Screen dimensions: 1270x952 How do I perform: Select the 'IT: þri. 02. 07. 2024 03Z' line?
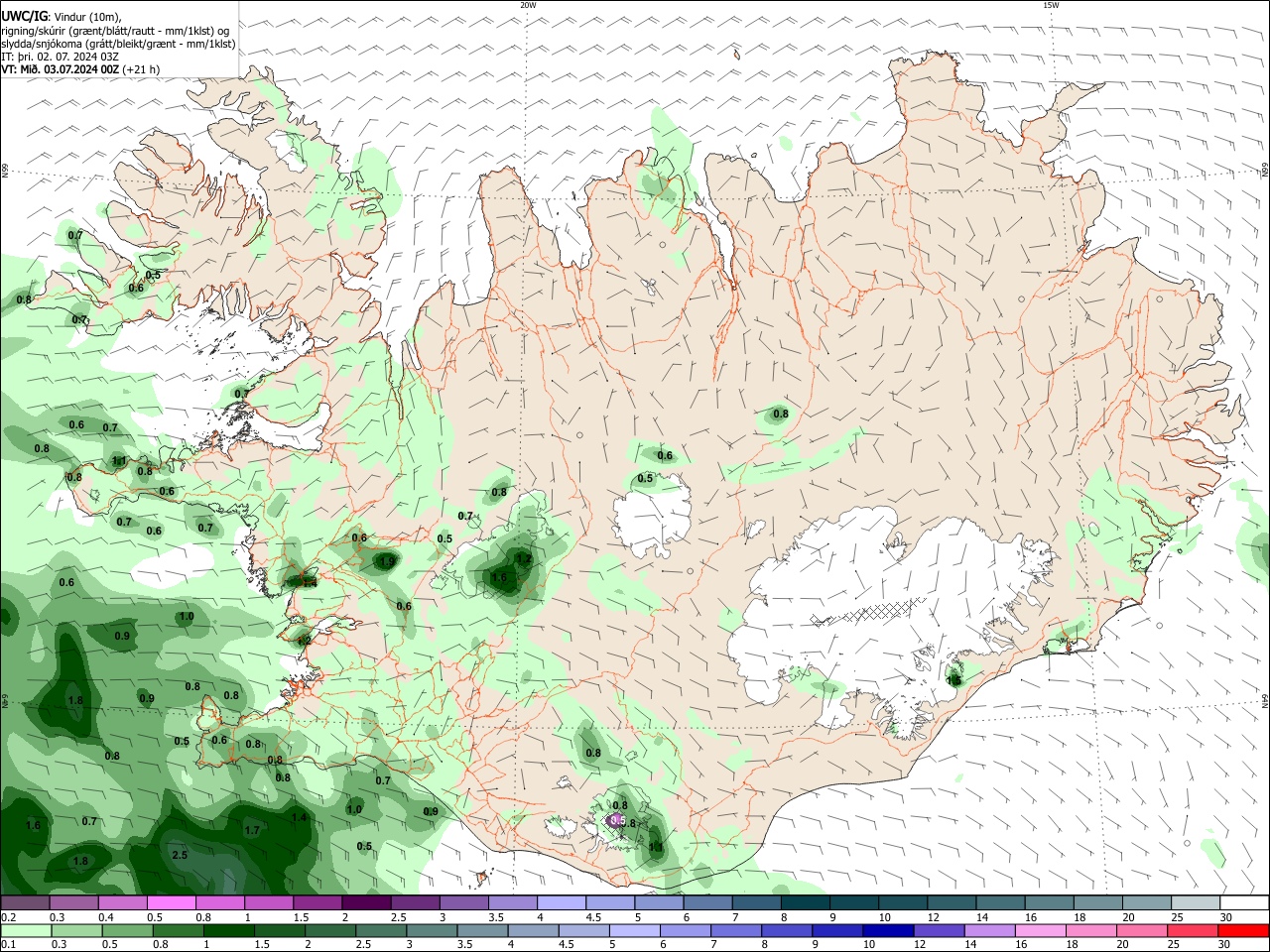pyautogui.click(x=61, y=57)
